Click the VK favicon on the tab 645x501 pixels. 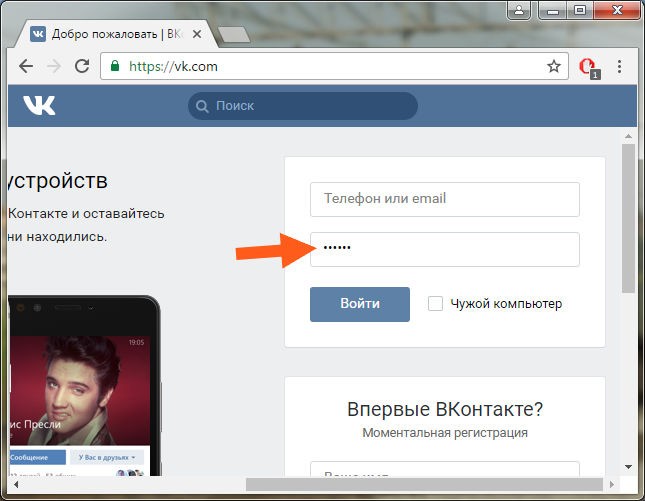[x=38, y=34]
